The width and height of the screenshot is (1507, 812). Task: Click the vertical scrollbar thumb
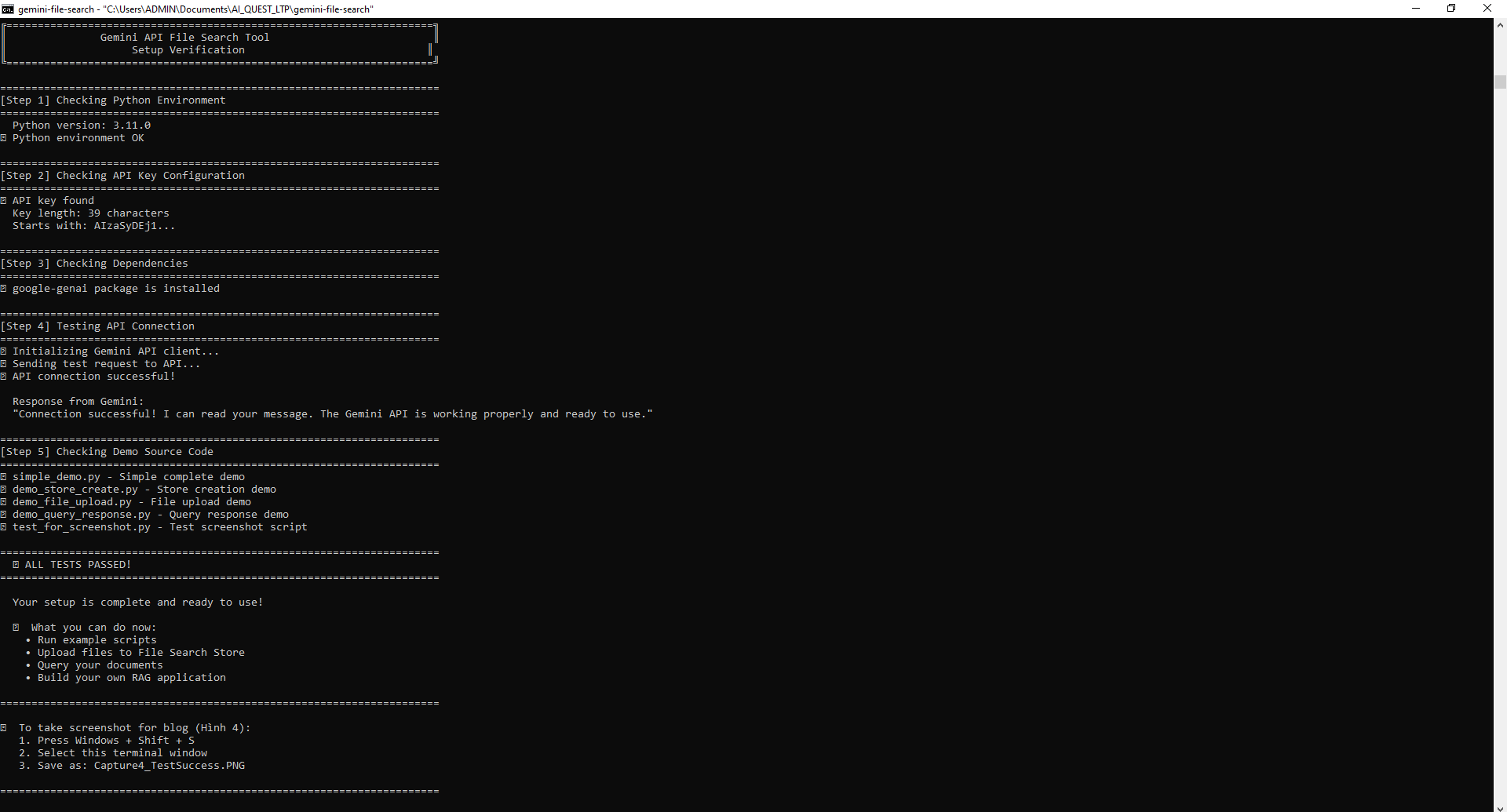[1499, 81]
